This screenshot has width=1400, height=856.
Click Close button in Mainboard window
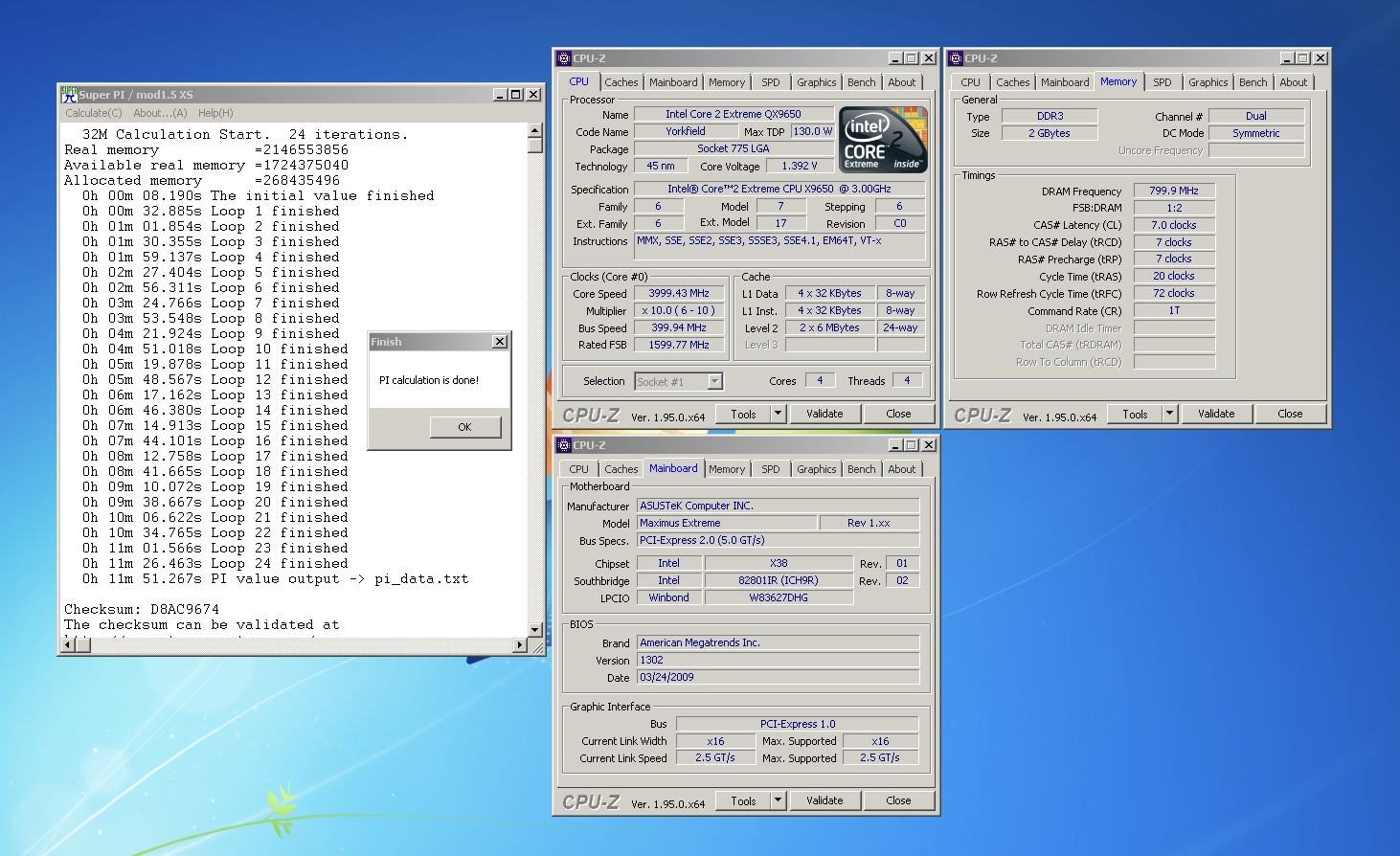click(x=898, y=800)
